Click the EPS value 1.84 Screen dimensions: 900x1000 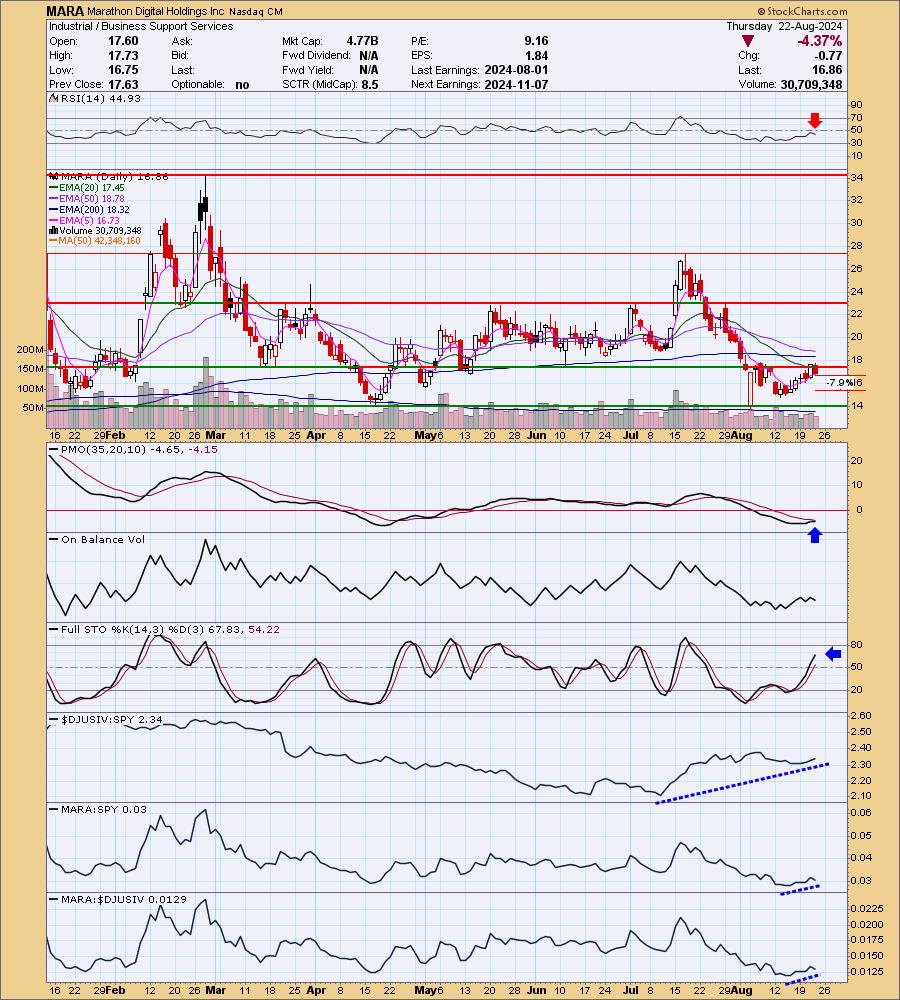pyautogui.click(x=537, y=55)
